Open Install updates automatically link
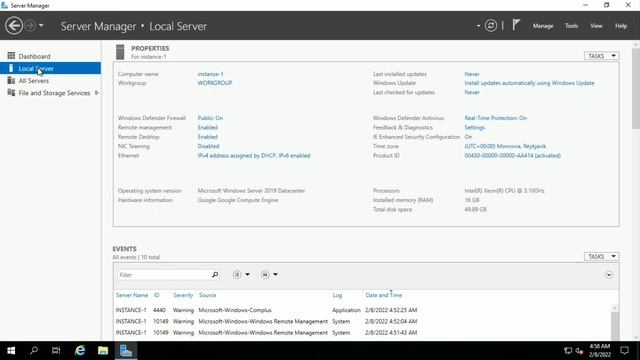The image size is (640, 360). [529, 83]
